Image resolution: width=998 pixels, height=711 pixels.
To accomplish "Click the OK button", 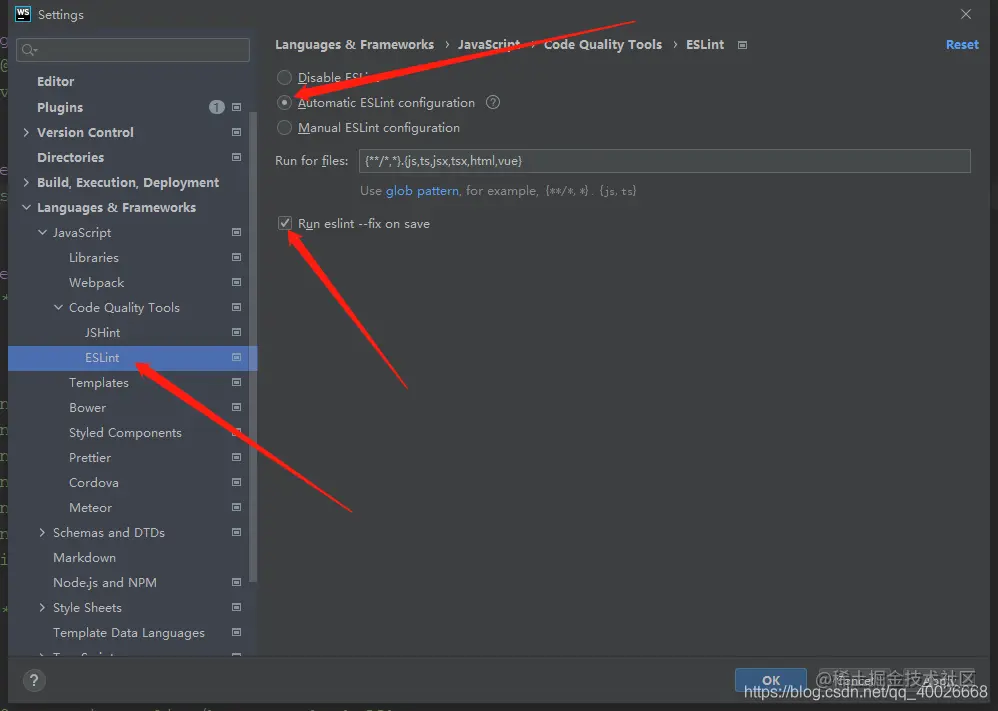I will [x=771, y=680].
